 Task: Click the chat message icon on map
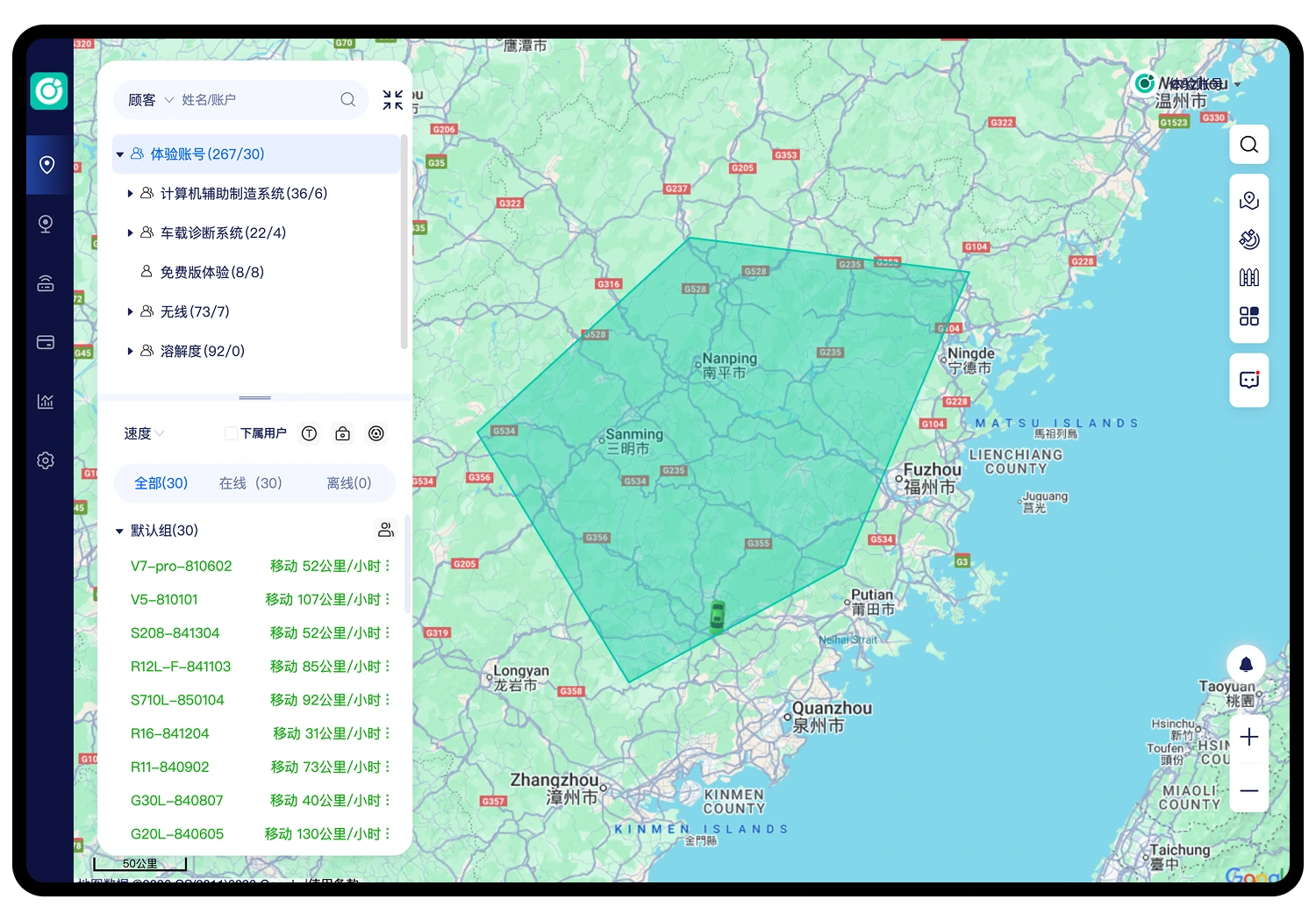pos(1248,380)
